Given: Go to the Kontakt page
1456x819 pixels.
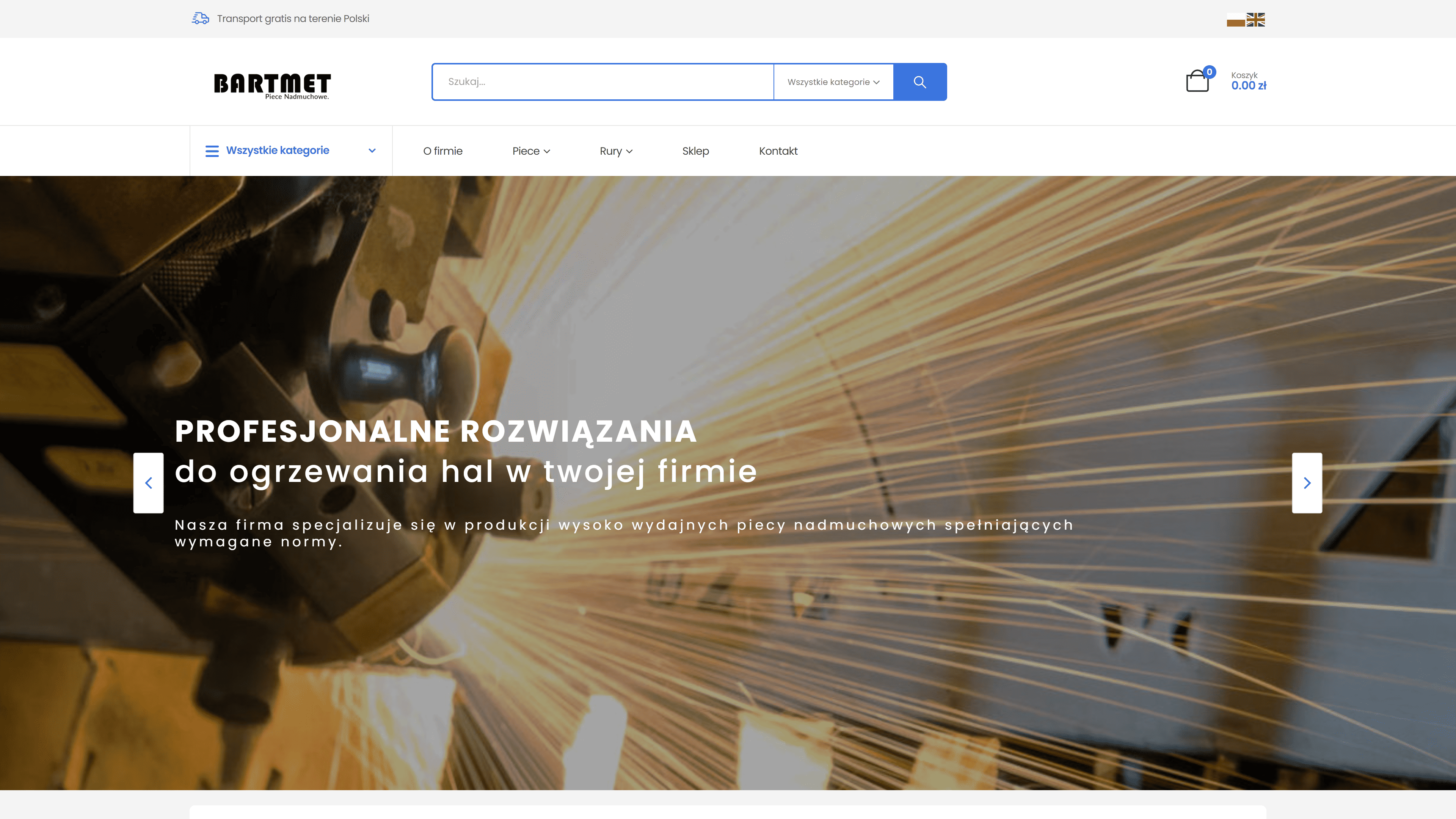Looking at the screenshot, I should (x=778, y=151).
